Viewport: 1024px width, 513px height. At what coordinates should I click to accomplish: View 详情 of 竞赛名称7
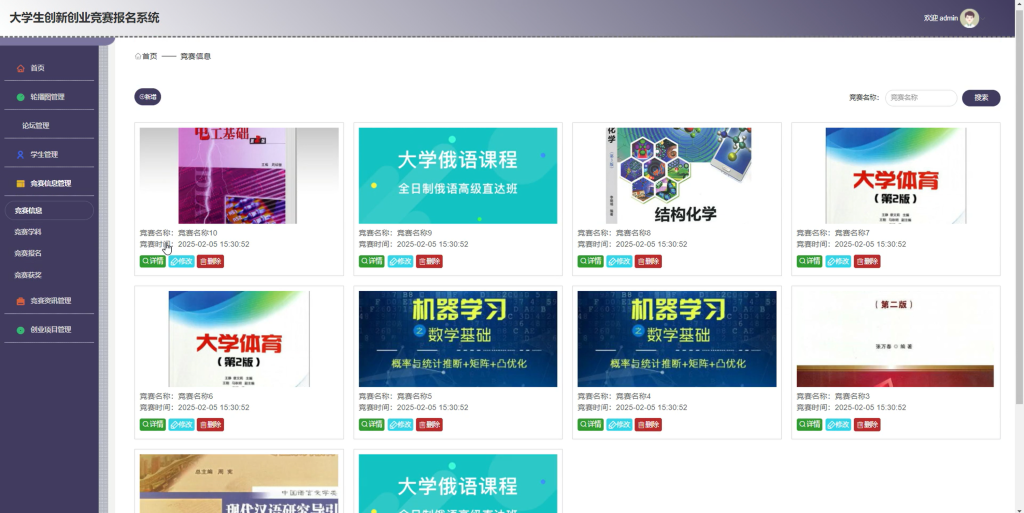(810, 261)
